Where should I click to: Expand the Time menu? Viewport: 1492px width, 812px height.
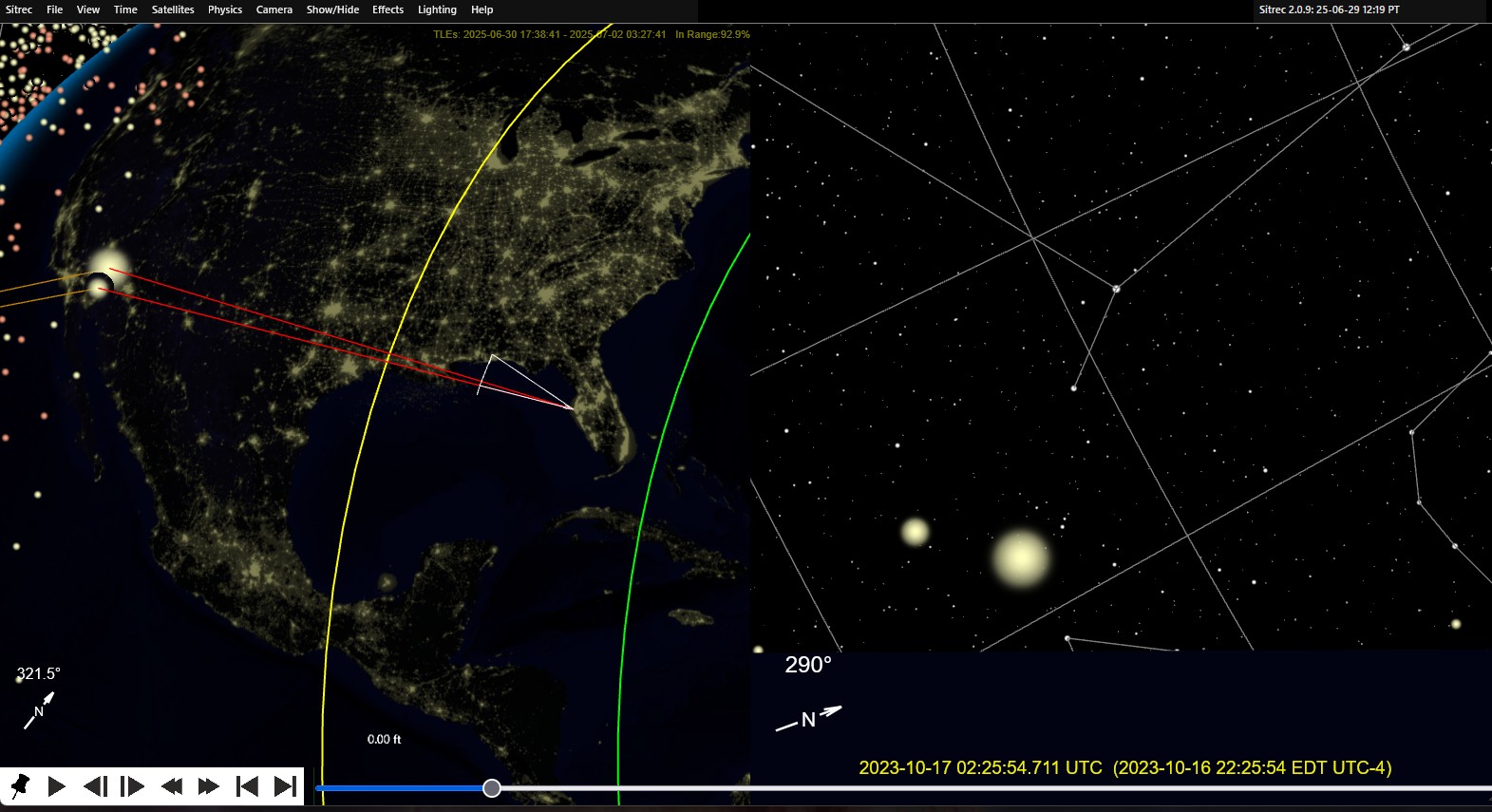click(125, 9)
